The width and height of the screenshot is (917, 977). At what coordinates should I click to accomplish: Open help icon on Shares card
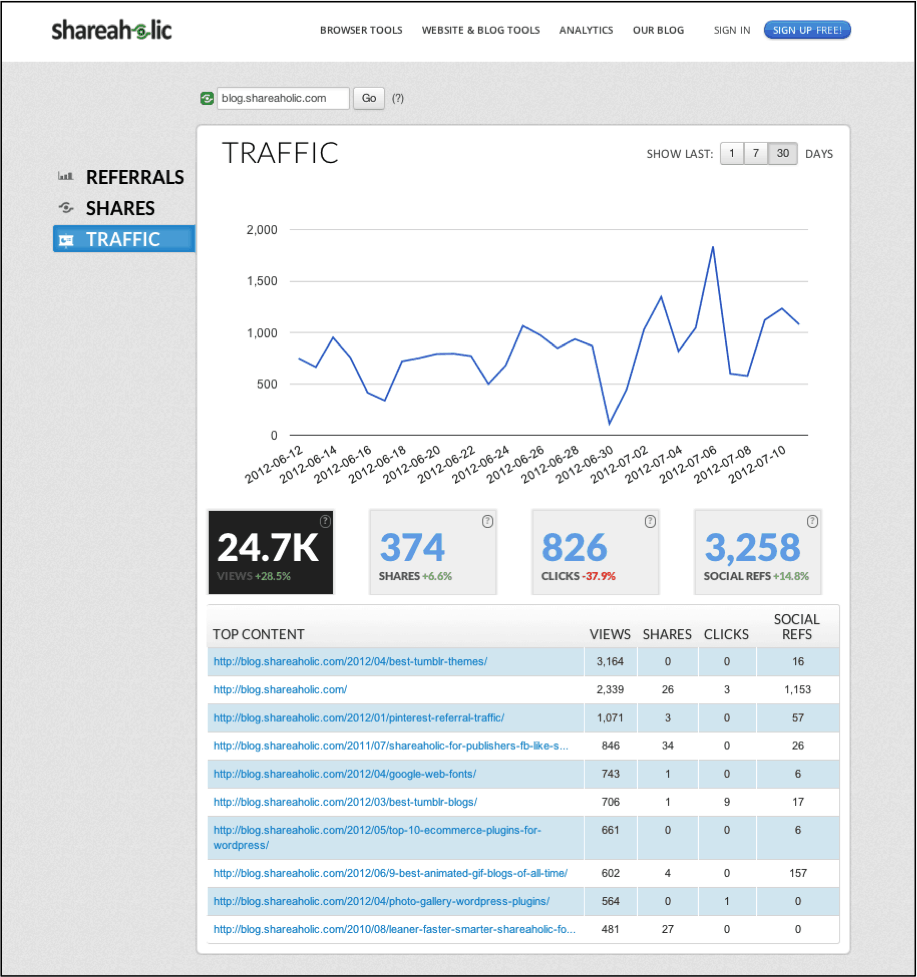point(488,522)
